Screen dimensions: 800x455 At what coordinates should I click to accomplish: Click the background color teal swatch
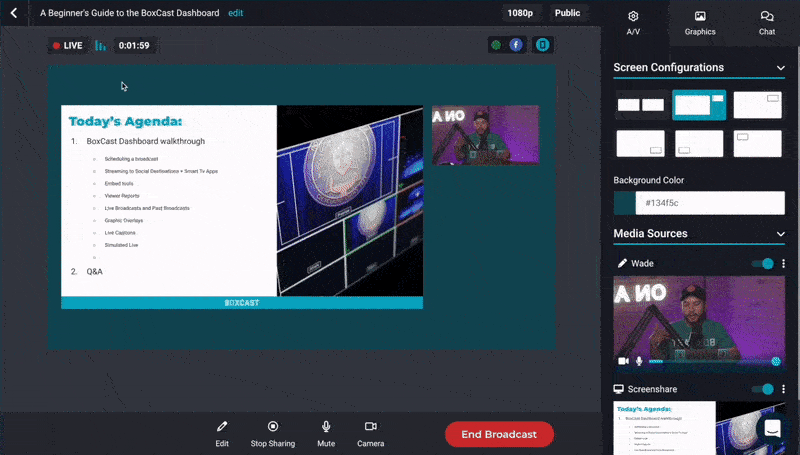(x=624, y=203)
